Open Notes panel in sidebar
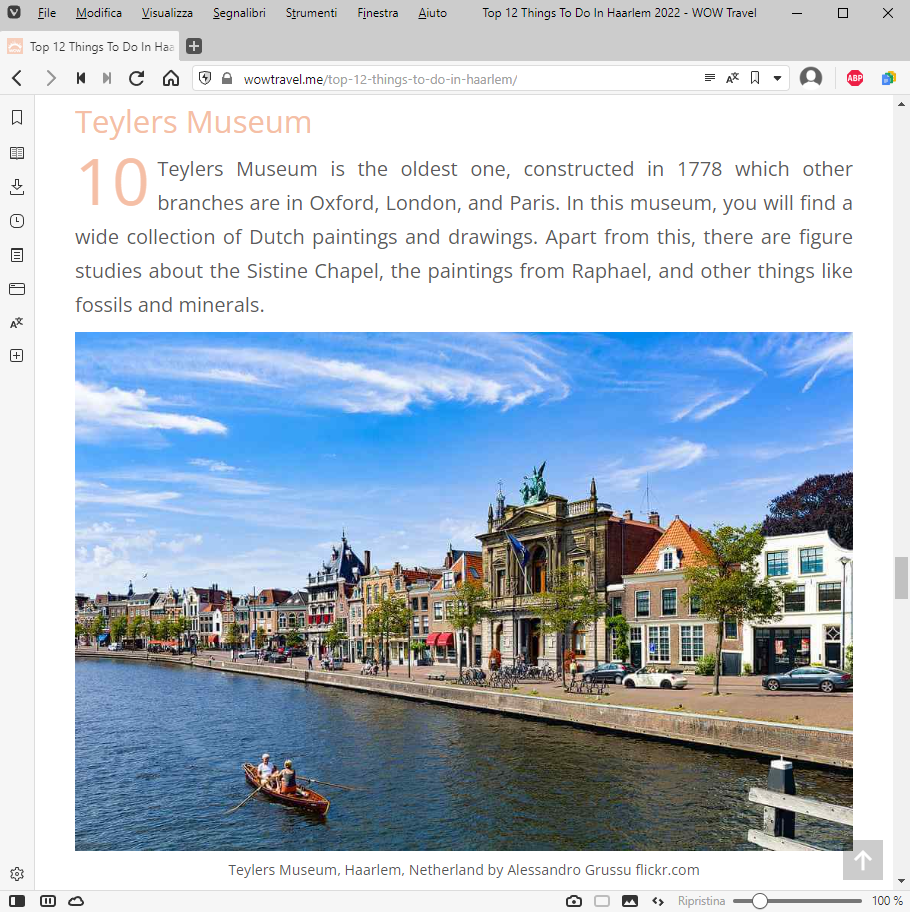910x912 pixels. point(17,255)
